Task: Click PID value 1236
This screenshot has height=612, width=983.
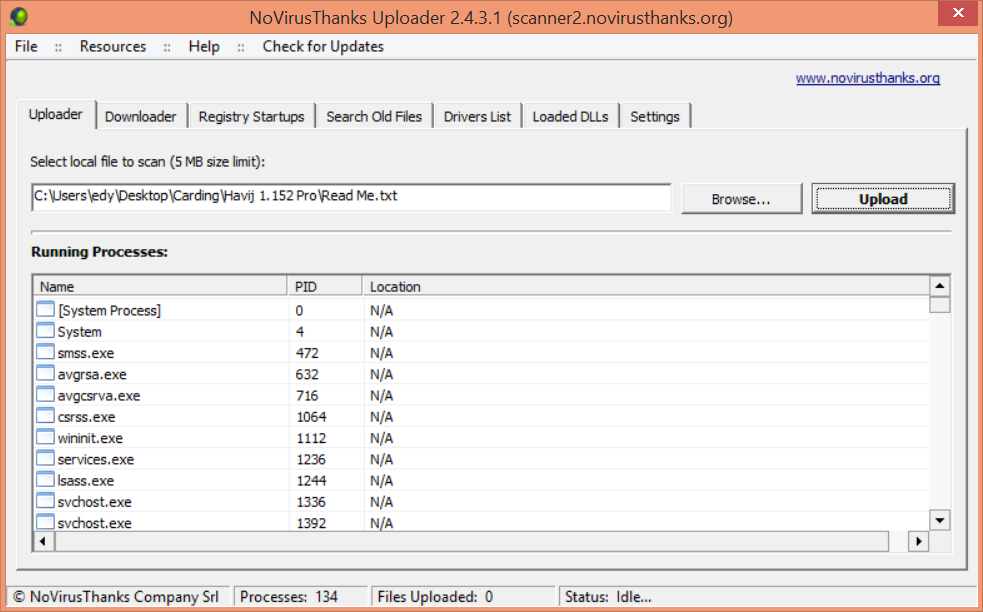Action: (311, 460)
